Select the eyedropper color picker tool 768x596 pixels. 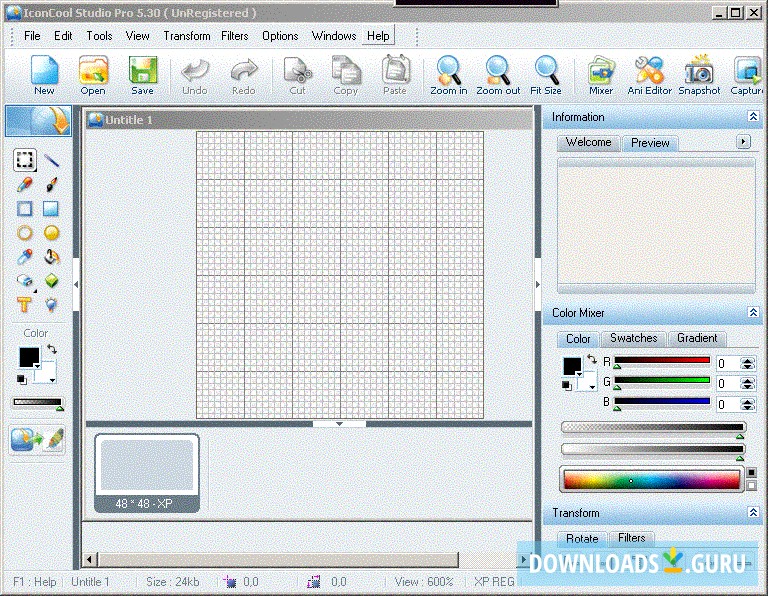(24, 257)
